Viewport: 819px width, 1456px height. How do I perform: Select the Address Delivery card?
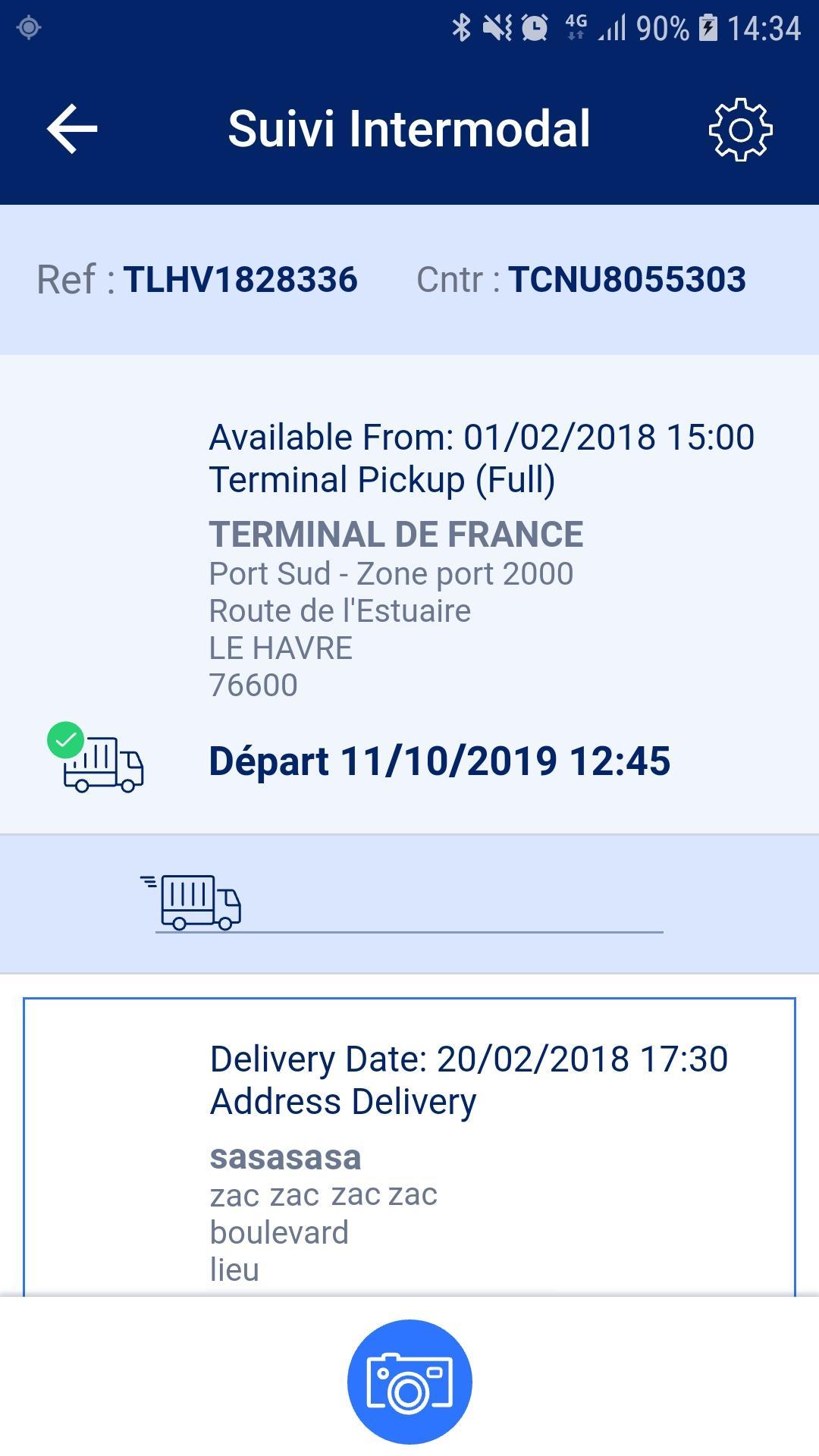pos(409,1147)
